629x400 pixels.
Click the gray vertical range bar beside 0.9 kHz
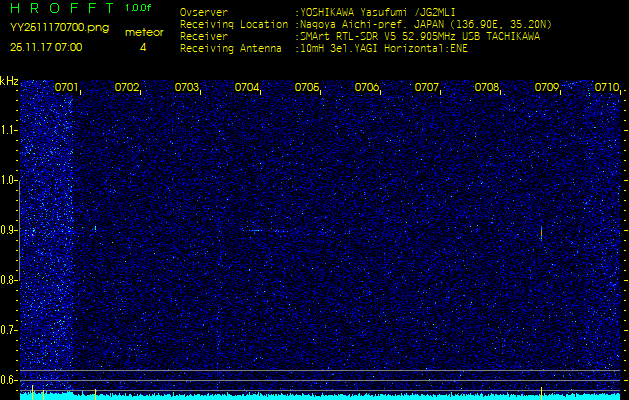(20, 230)
